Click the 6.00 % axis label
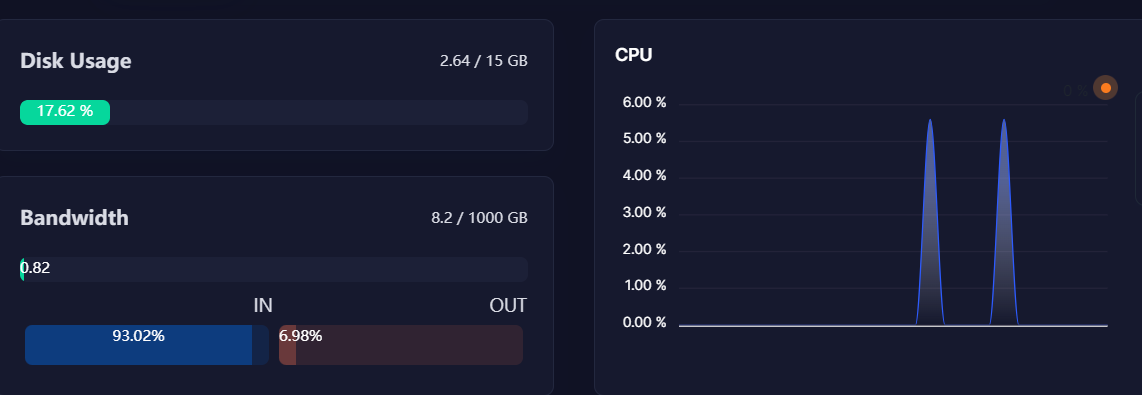 (645, 103)
